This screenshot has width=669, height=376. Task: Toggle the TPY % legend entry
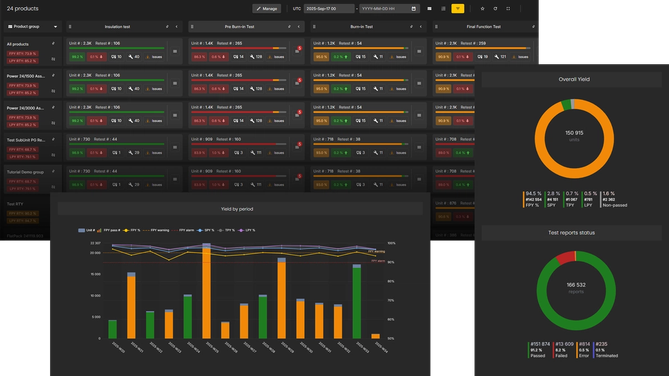[226, 230]
